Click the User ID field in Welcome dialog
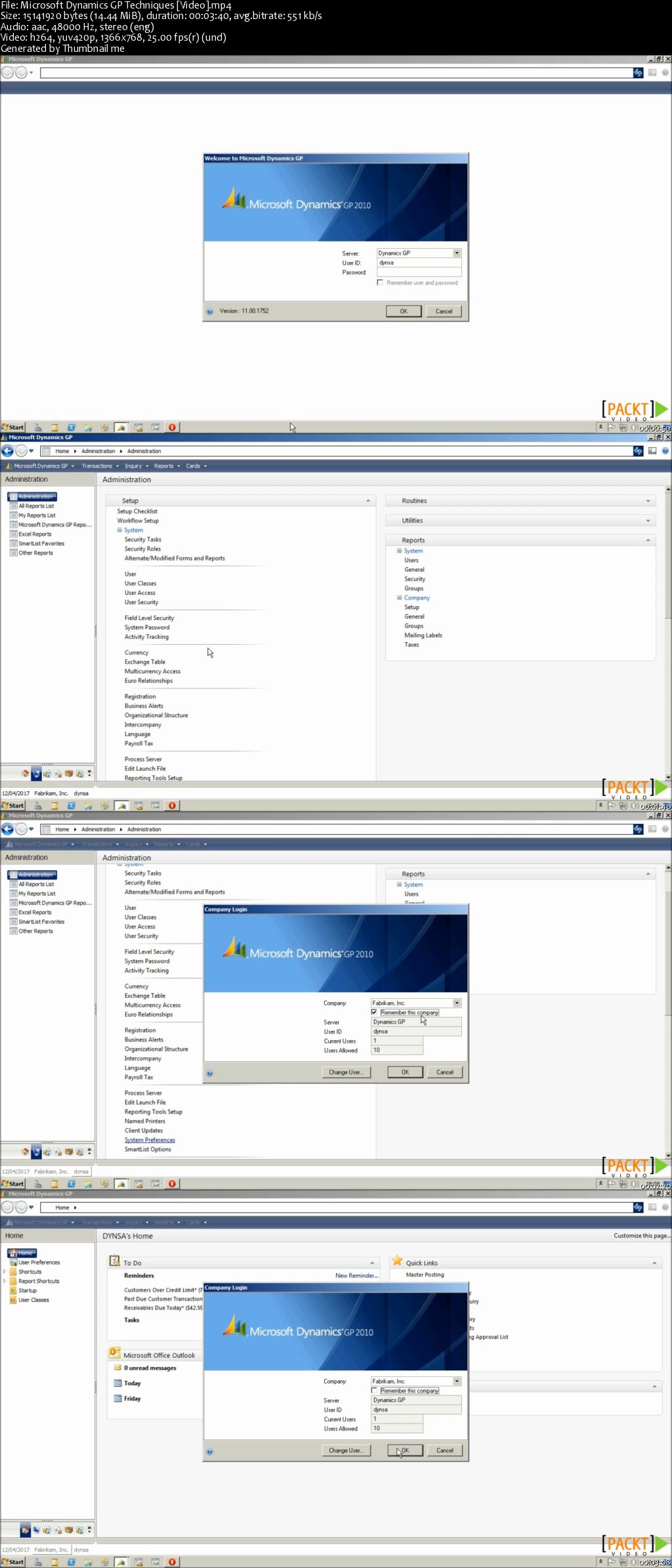 (x=419, y=263)
